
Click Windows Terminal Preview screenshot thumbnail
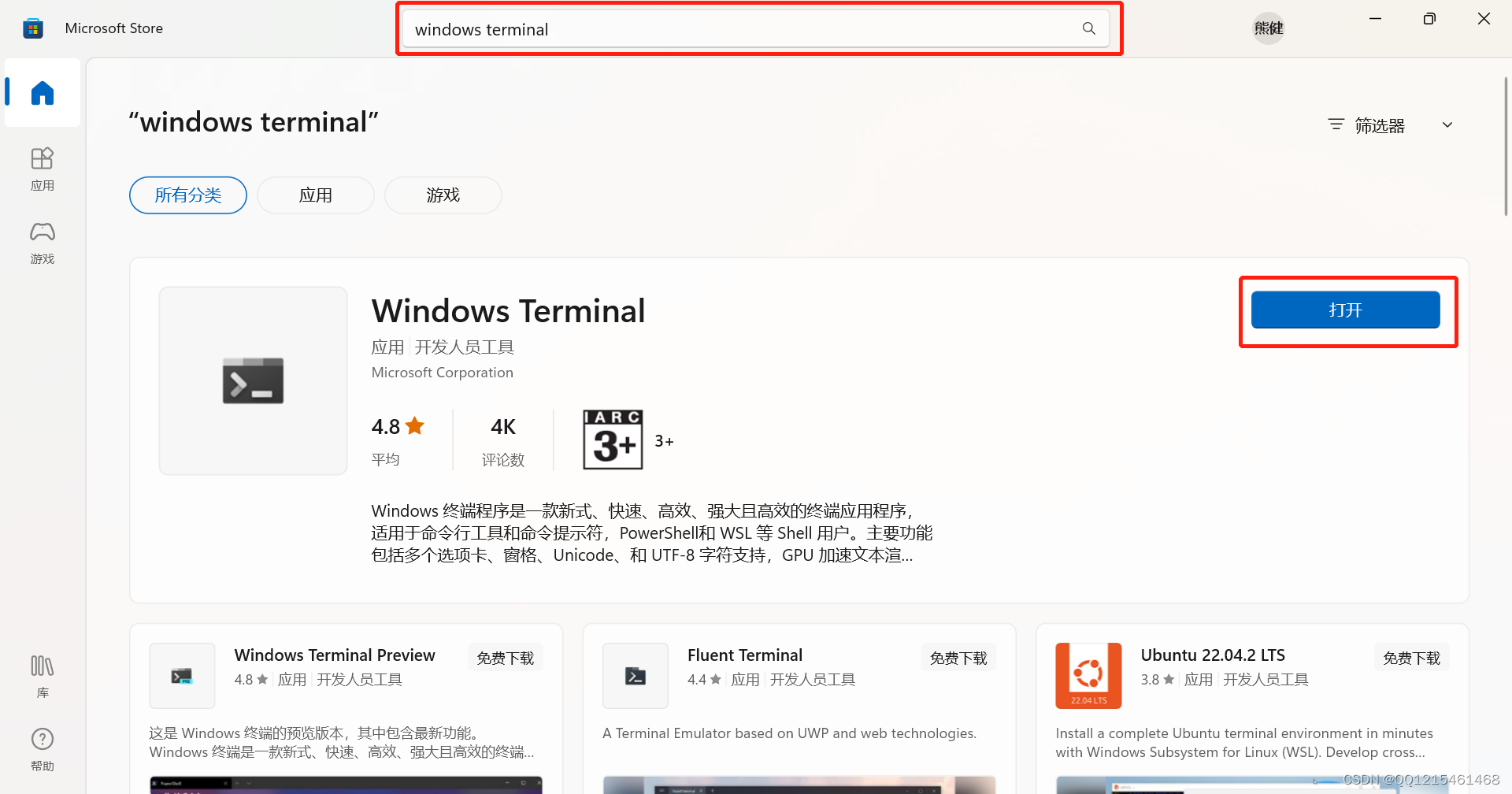(x=346, y=785)
